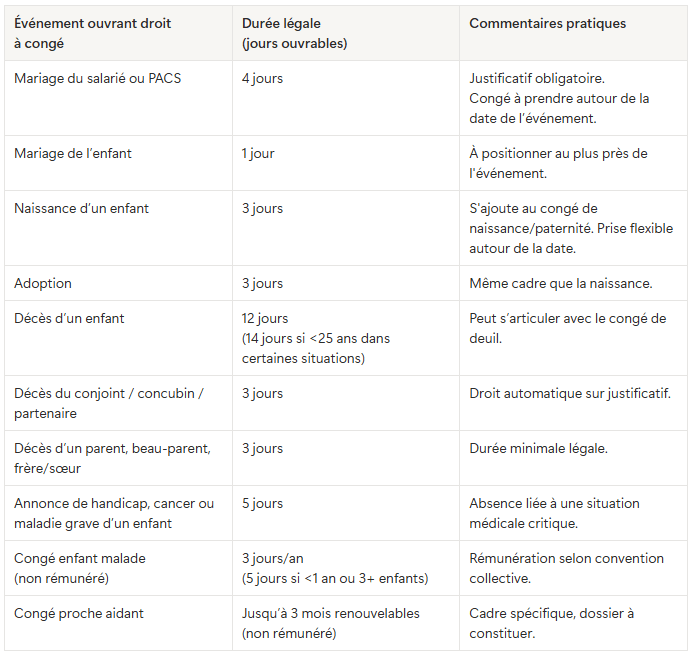
Task: Click 'Droit automatique sur justificatif.' comment
Action: pos(570,394)
